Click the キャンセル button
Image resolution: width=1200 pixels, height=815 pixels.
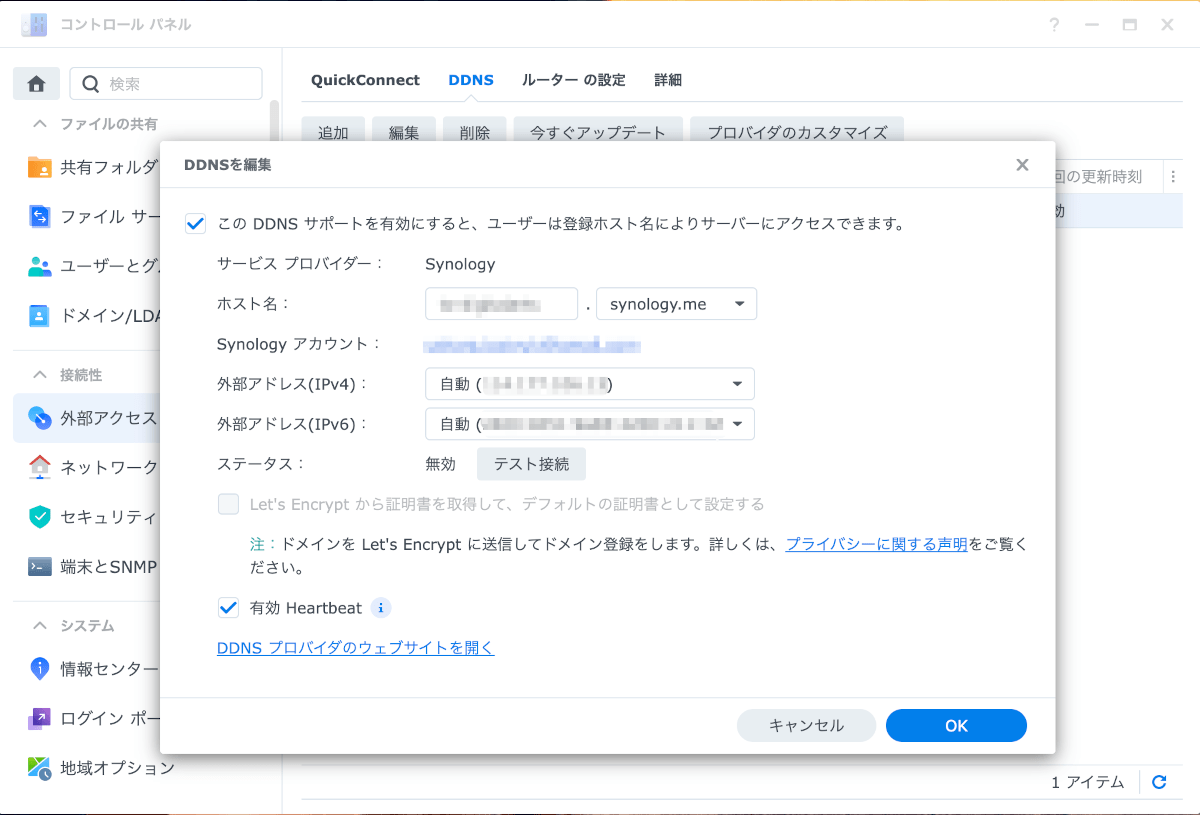coord(806,726)
